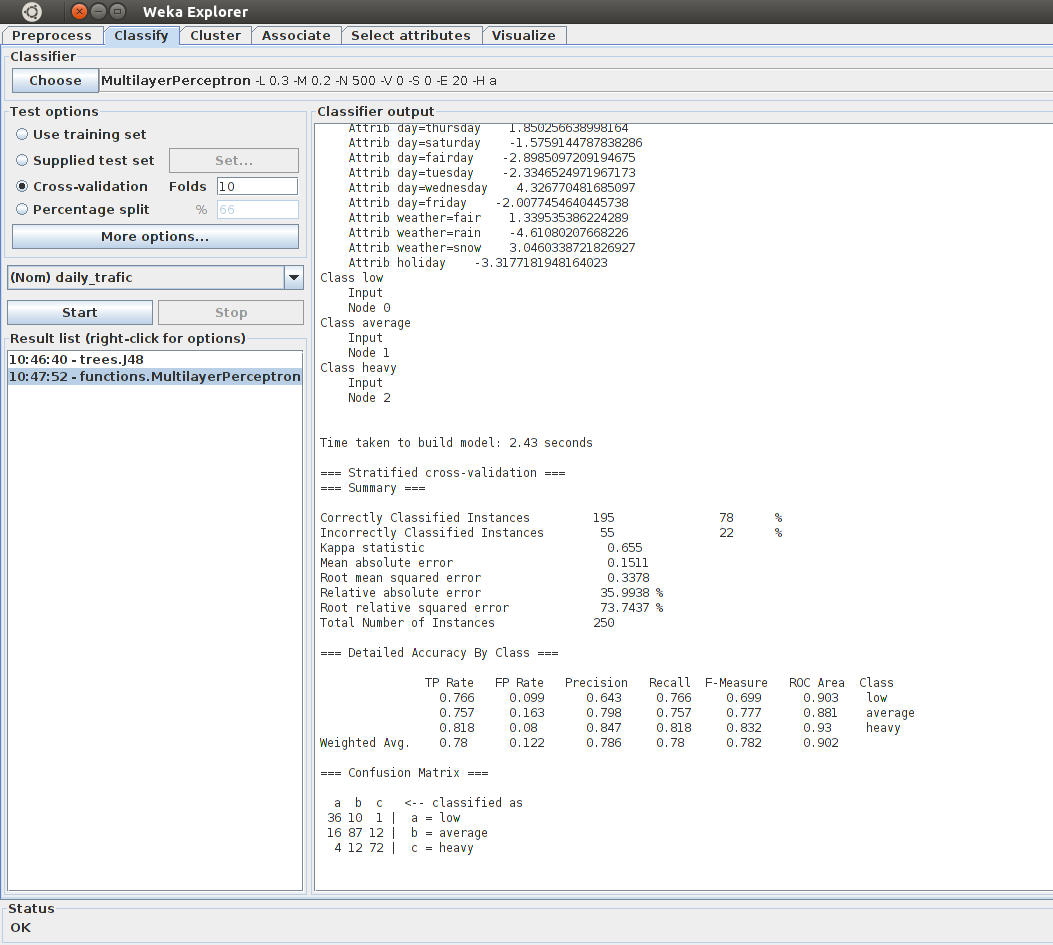
Task: Click the 'Mean absolute error' line
Action: coord(484,563)
